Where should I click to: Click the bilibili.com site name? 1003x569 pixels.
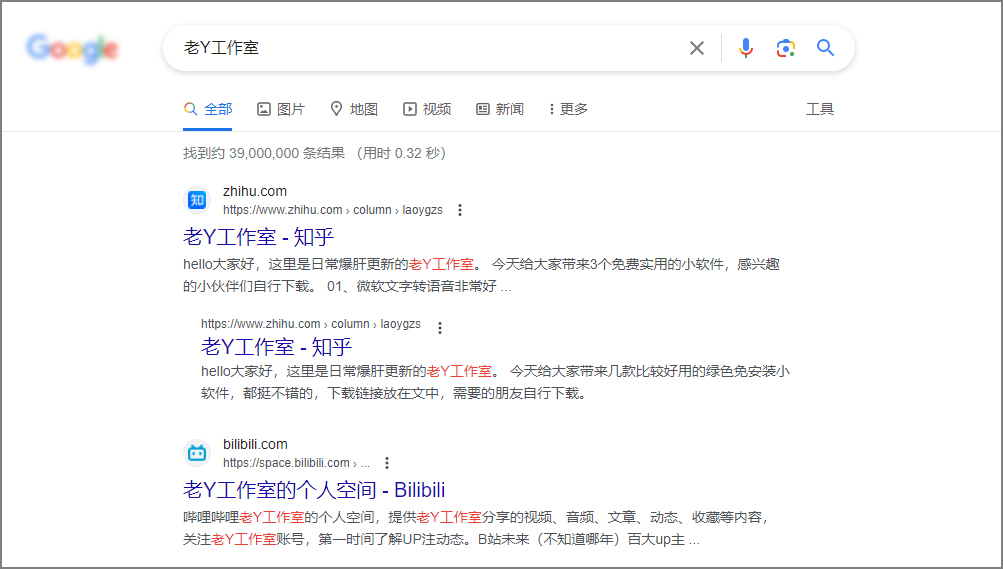[x=255, y=444]
